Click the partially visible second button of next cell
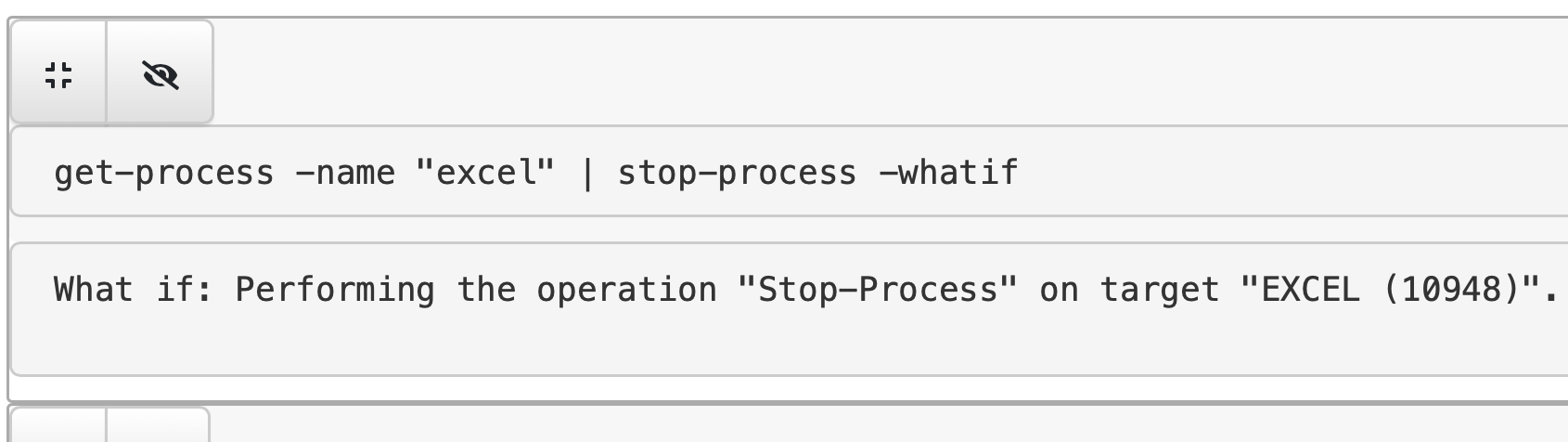The width and height of the screenshot is (1568, 442). point(158,427)
